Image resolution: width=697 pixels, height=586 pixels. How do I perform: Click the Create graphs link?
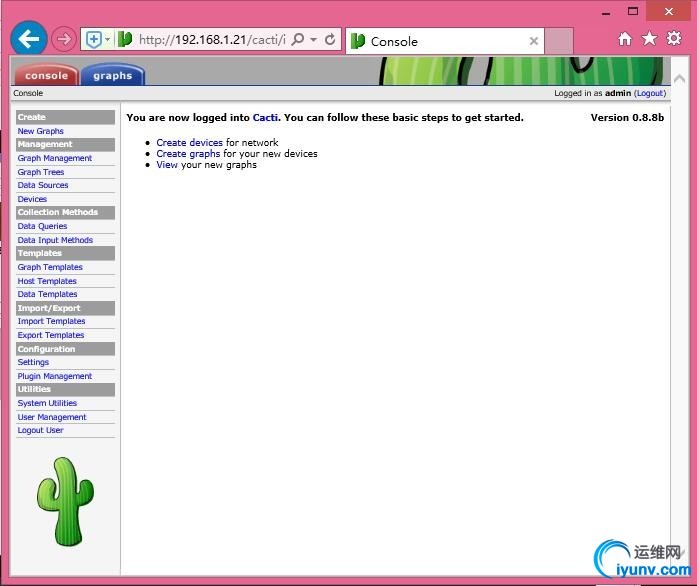[x=188, y=153]
